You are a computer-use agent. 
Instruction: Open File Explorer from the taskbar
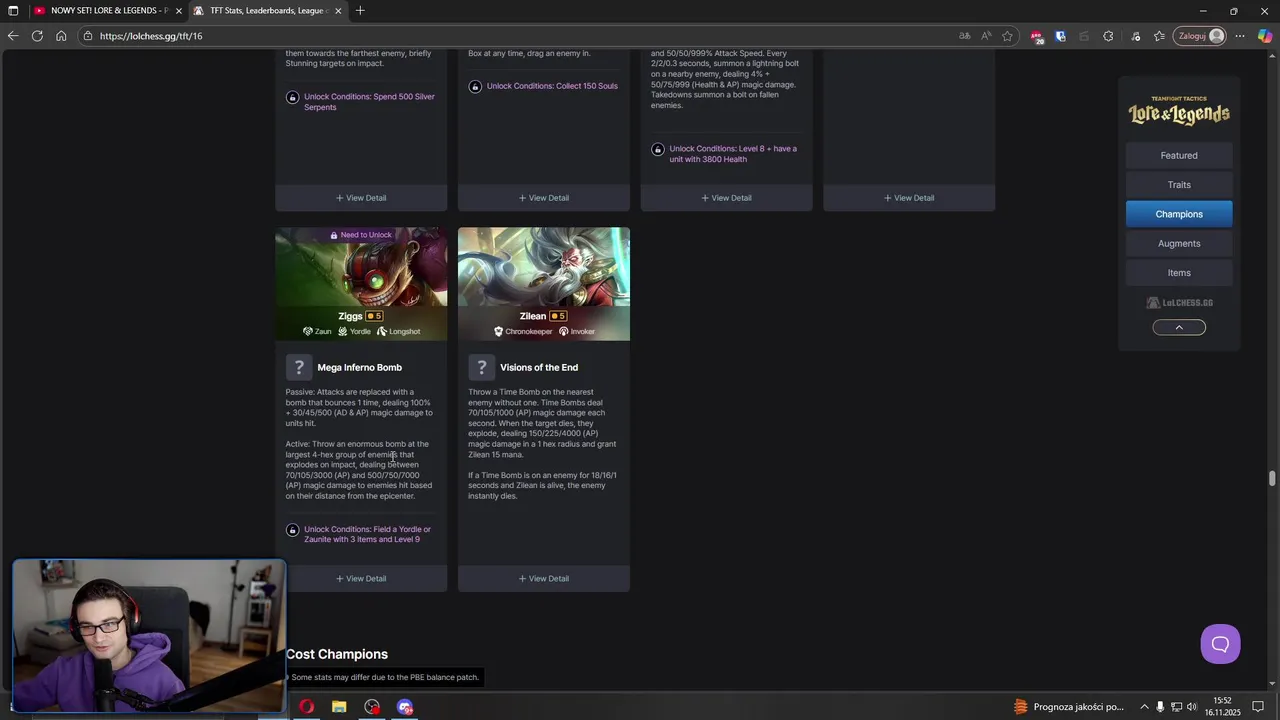click(x=339, y=707)
